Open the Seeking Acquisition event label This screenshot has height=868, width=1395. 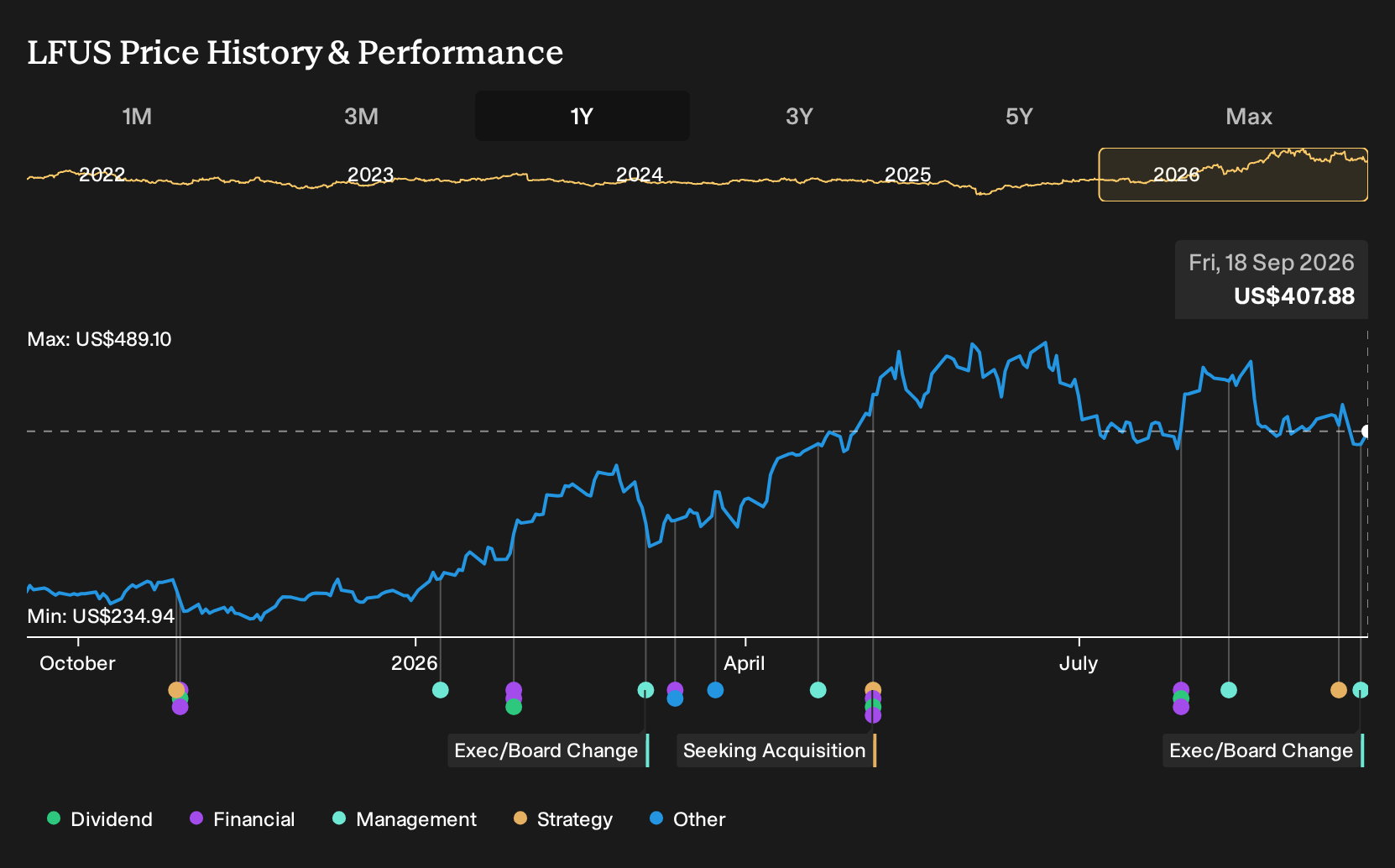pyautogui.click(x=776, y=750)
